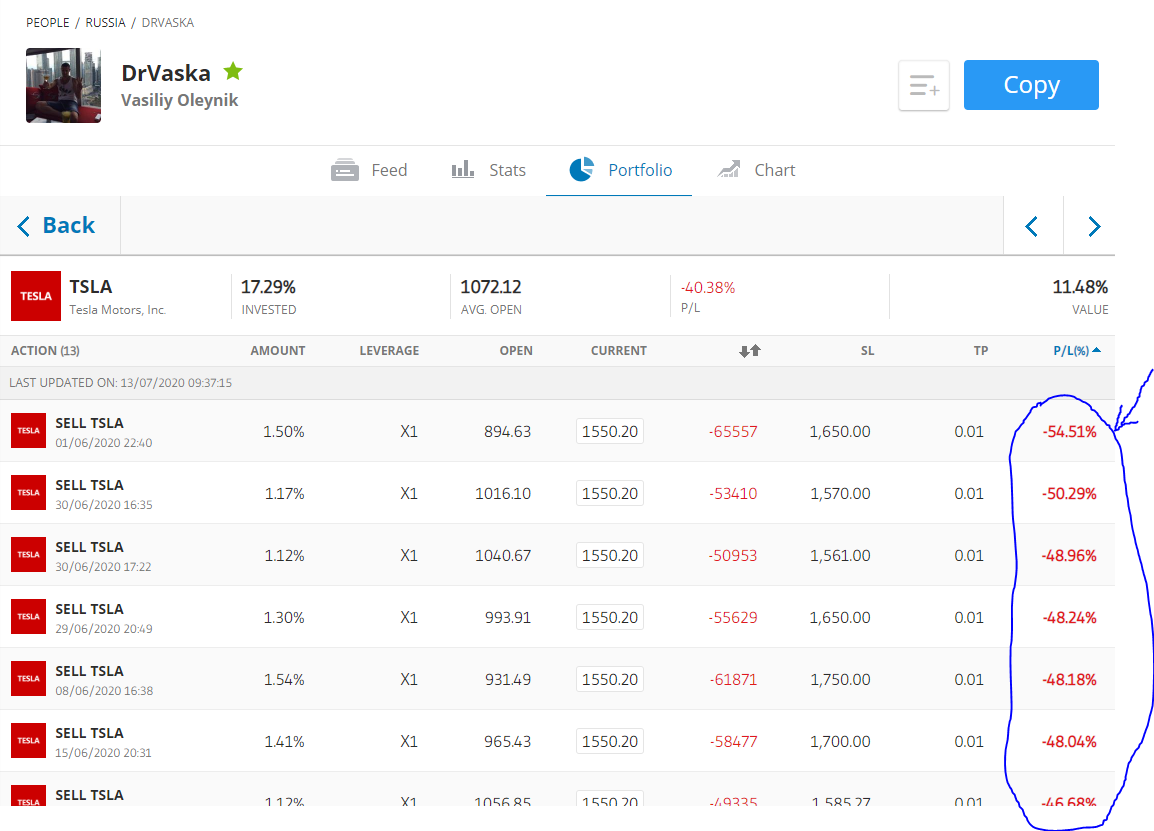The height and width of the screenshot is (831, 1154).
Task: Click TESLA icon in 08/06/2020 16:38 row
Action: (x=29, y=679)
